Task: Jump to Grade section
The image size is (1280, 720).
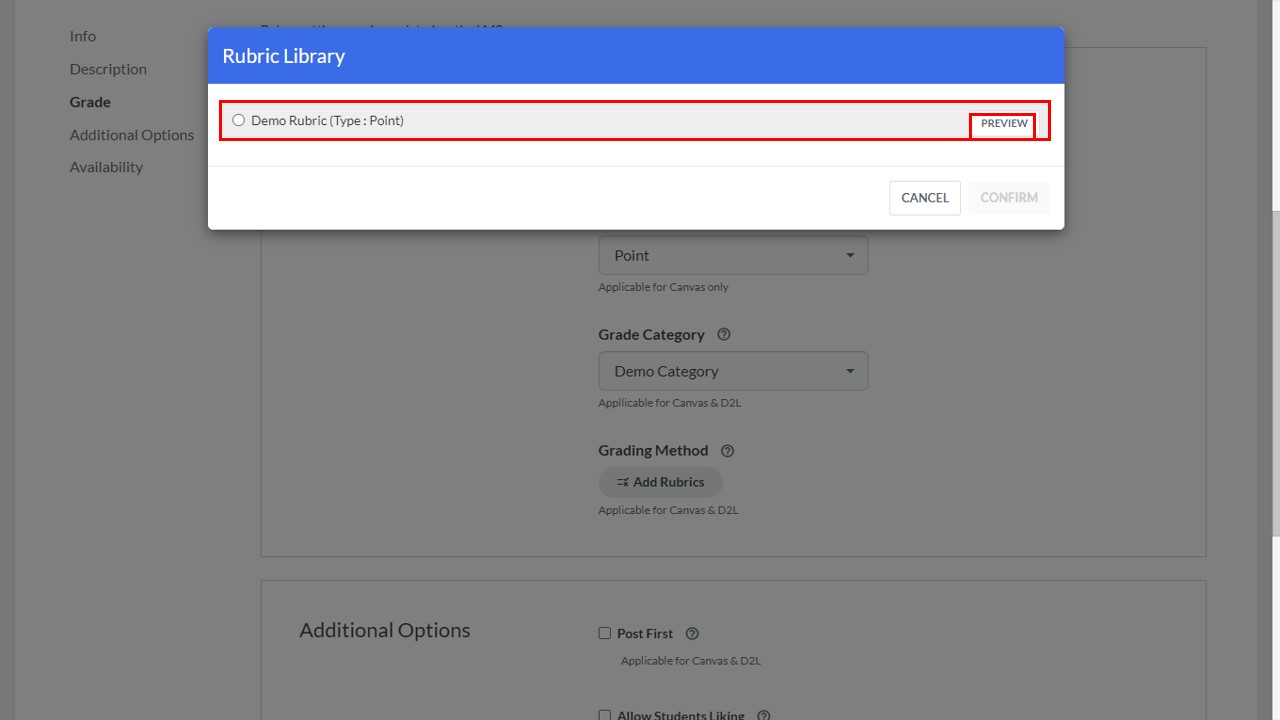Action: [x=90, y=102]
